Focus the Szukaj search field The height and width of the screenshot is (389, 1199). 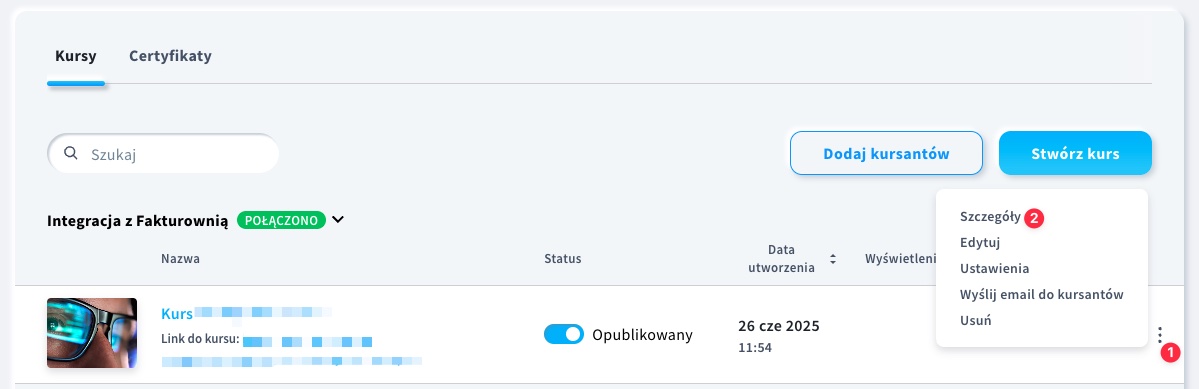tap(163, 154)
